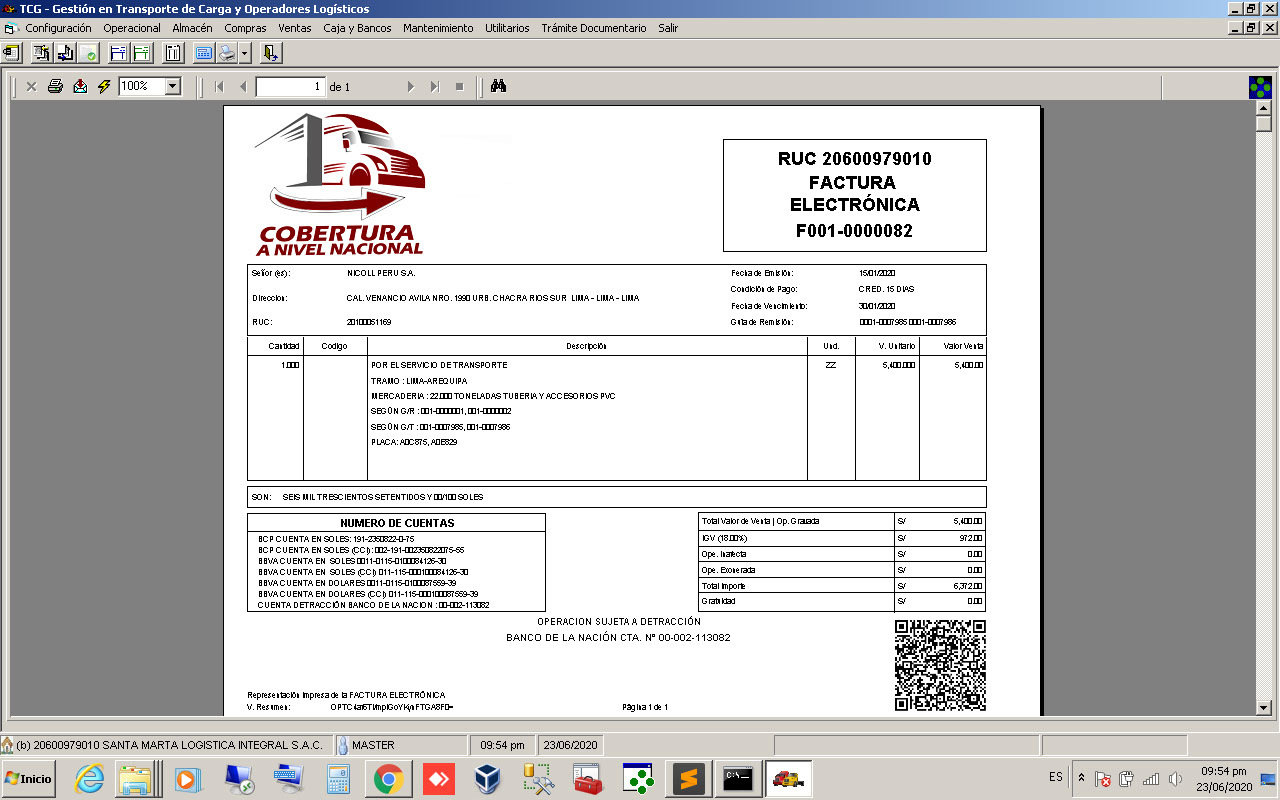Click the print report icon in viewer toolbar
The height and width of the screenshot is (800, 1280).
[x=56, y=87]
